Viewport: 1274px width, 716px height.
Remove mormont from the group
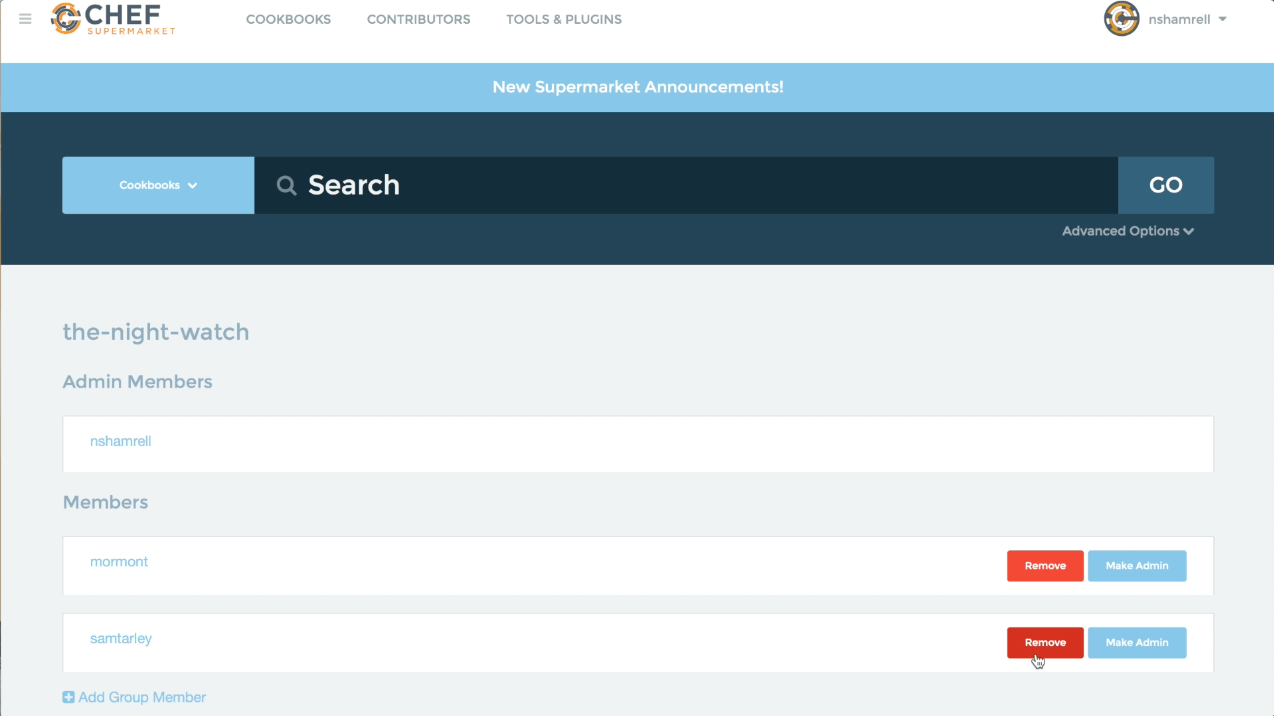click(x=1044, y=566)
